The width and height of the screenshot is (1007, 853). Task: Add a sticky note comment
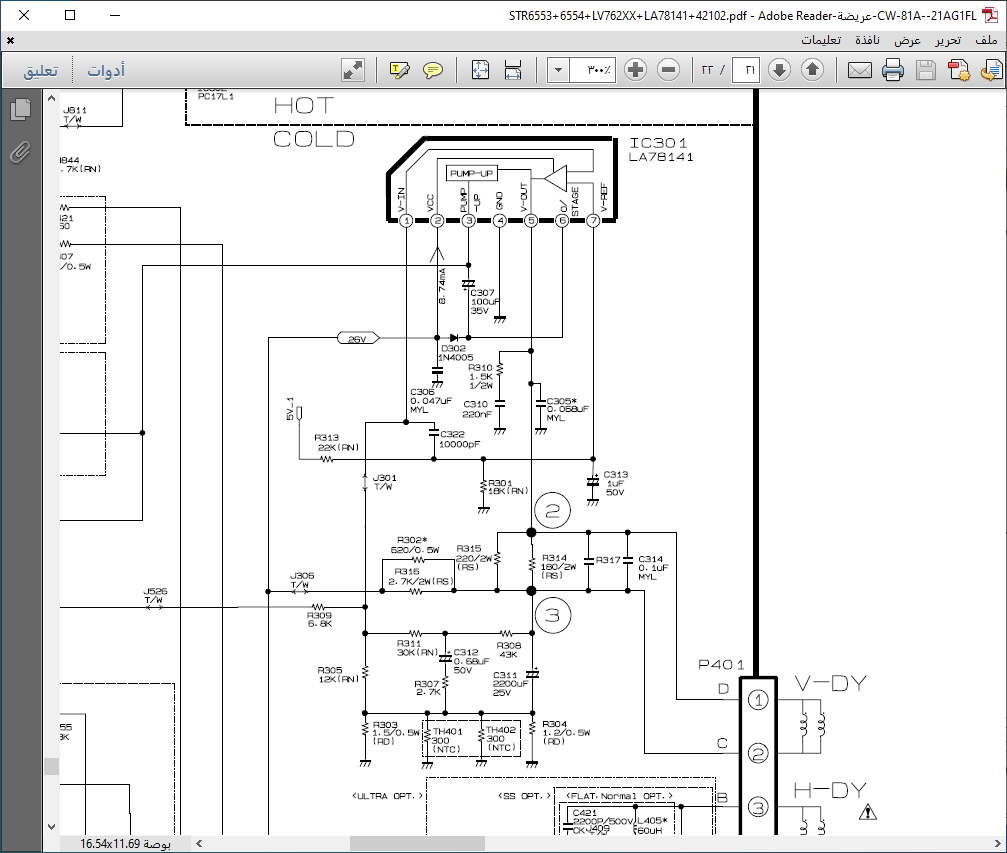pyautogui.click(x=433, y=69)
